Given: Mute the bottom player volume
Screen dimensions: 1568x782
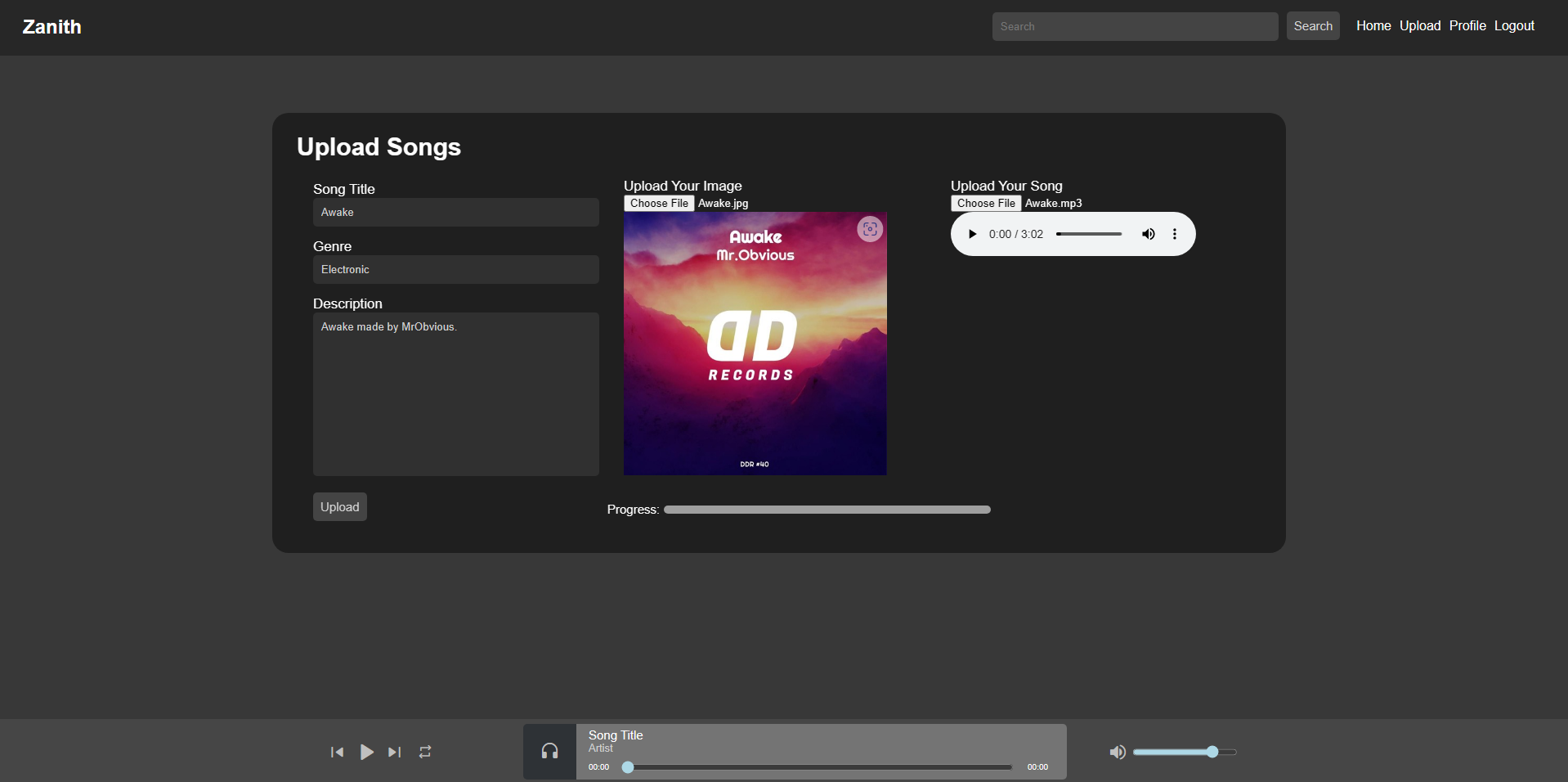Looking at the screenshot, I should (1118, 752).
